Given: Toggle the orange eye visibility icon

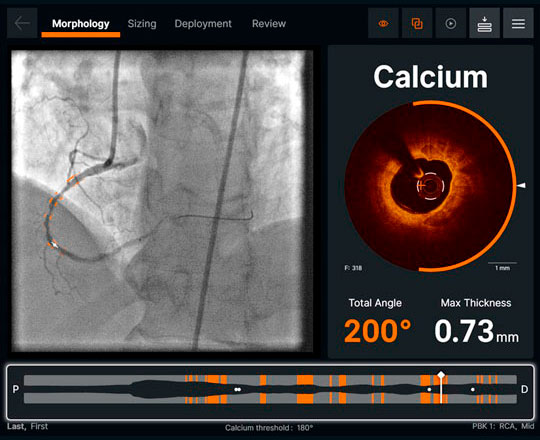Looking at the screenshot, I should [383, 23].
